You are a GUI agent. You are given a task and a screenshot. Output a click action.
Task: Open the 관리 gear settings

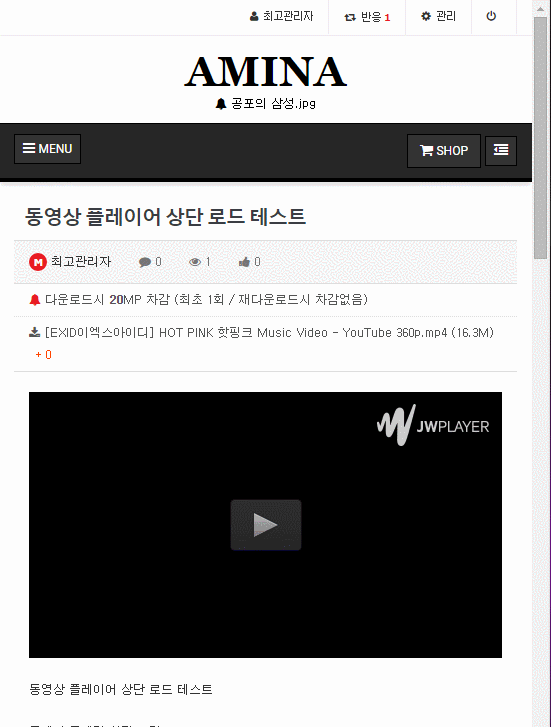pyautogui.click(x=438, y=16)
